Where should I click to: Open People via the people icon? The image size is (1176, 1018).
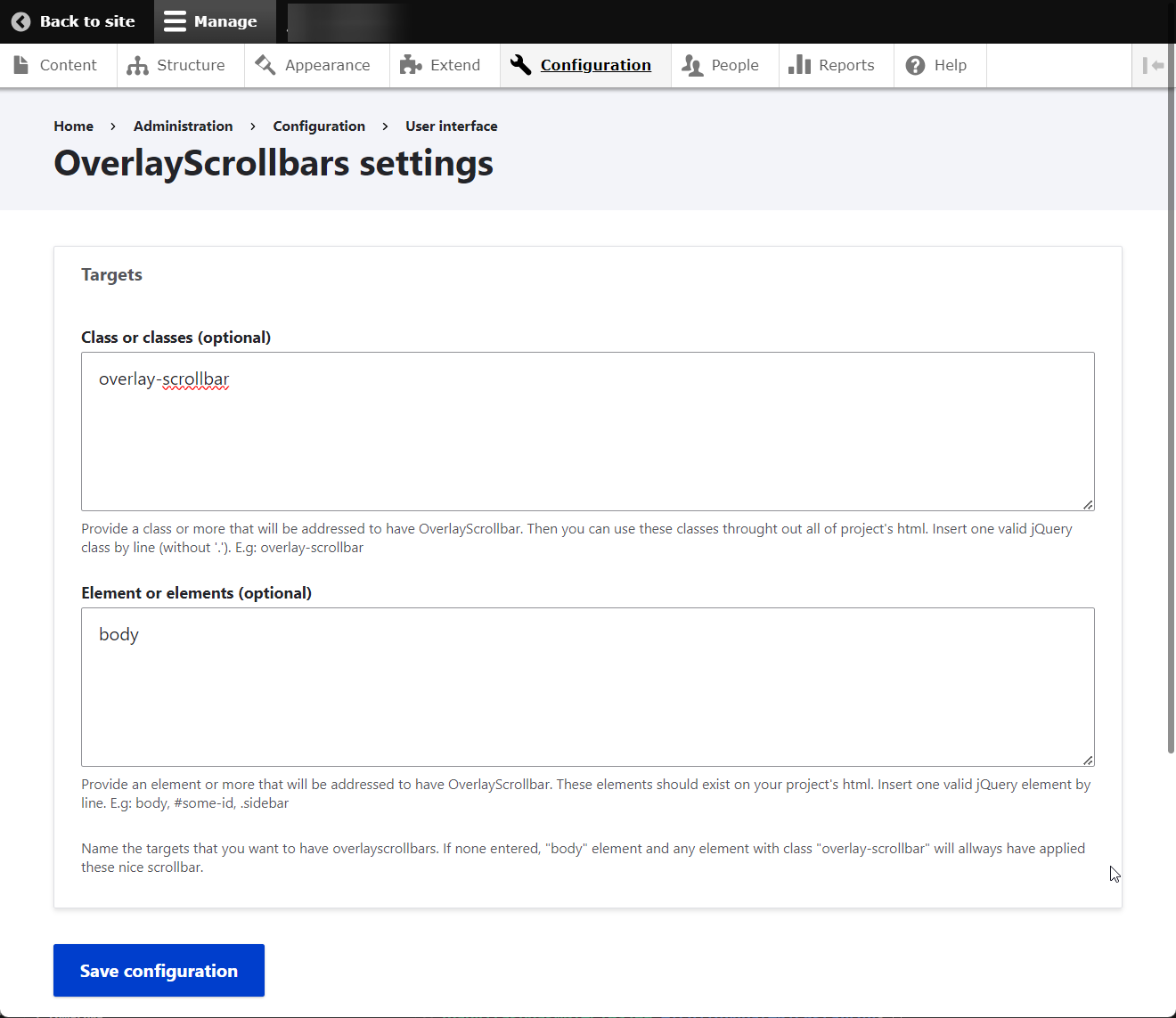(x=691, y=64)
